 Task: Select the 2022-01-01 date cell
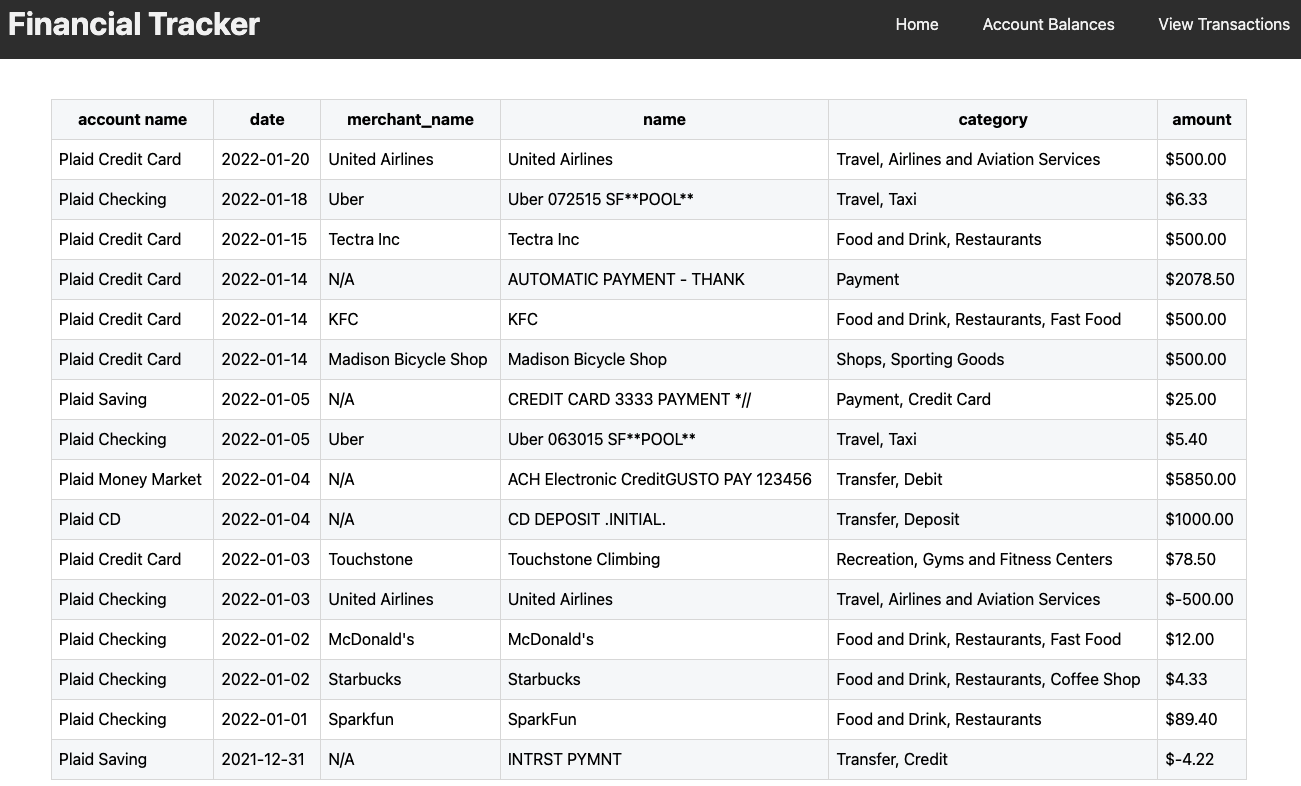pos(267,719)
